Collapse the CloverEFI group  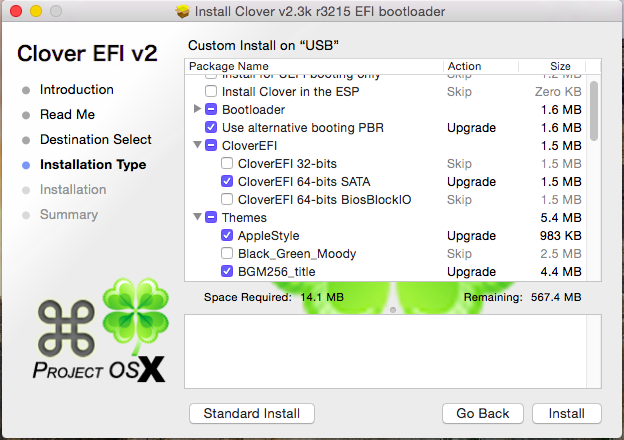pos(197,146)
